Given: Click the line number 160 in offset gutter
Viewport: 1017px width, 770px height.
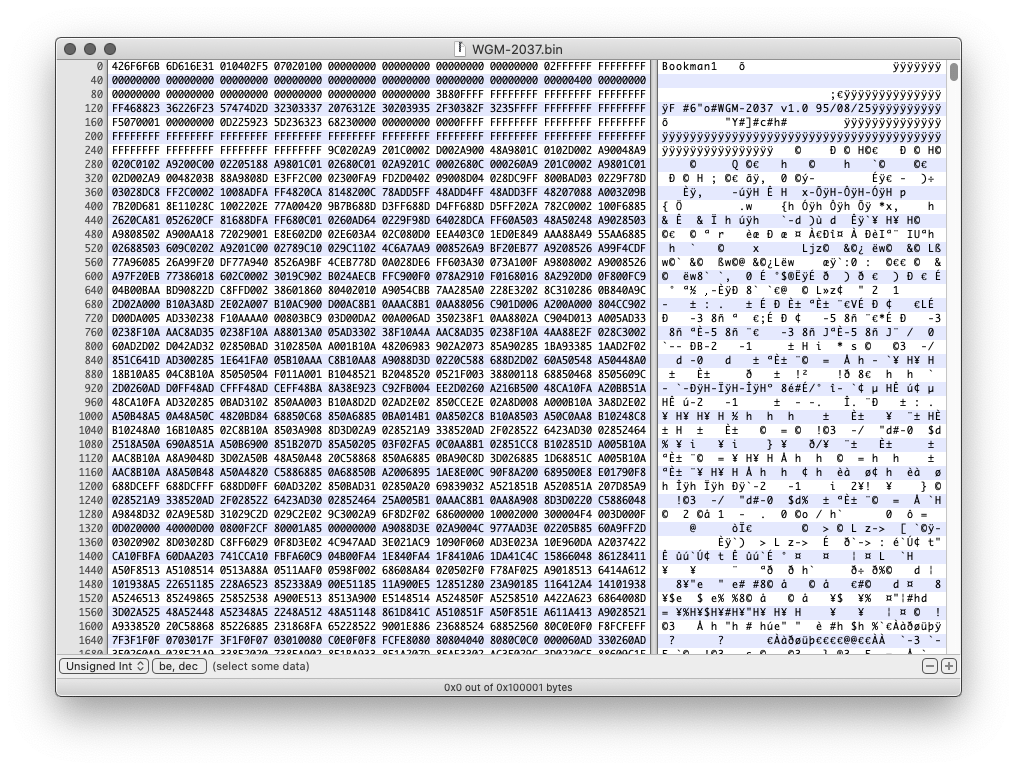Looking at the screenshot, I should click(x=92, y=119).
